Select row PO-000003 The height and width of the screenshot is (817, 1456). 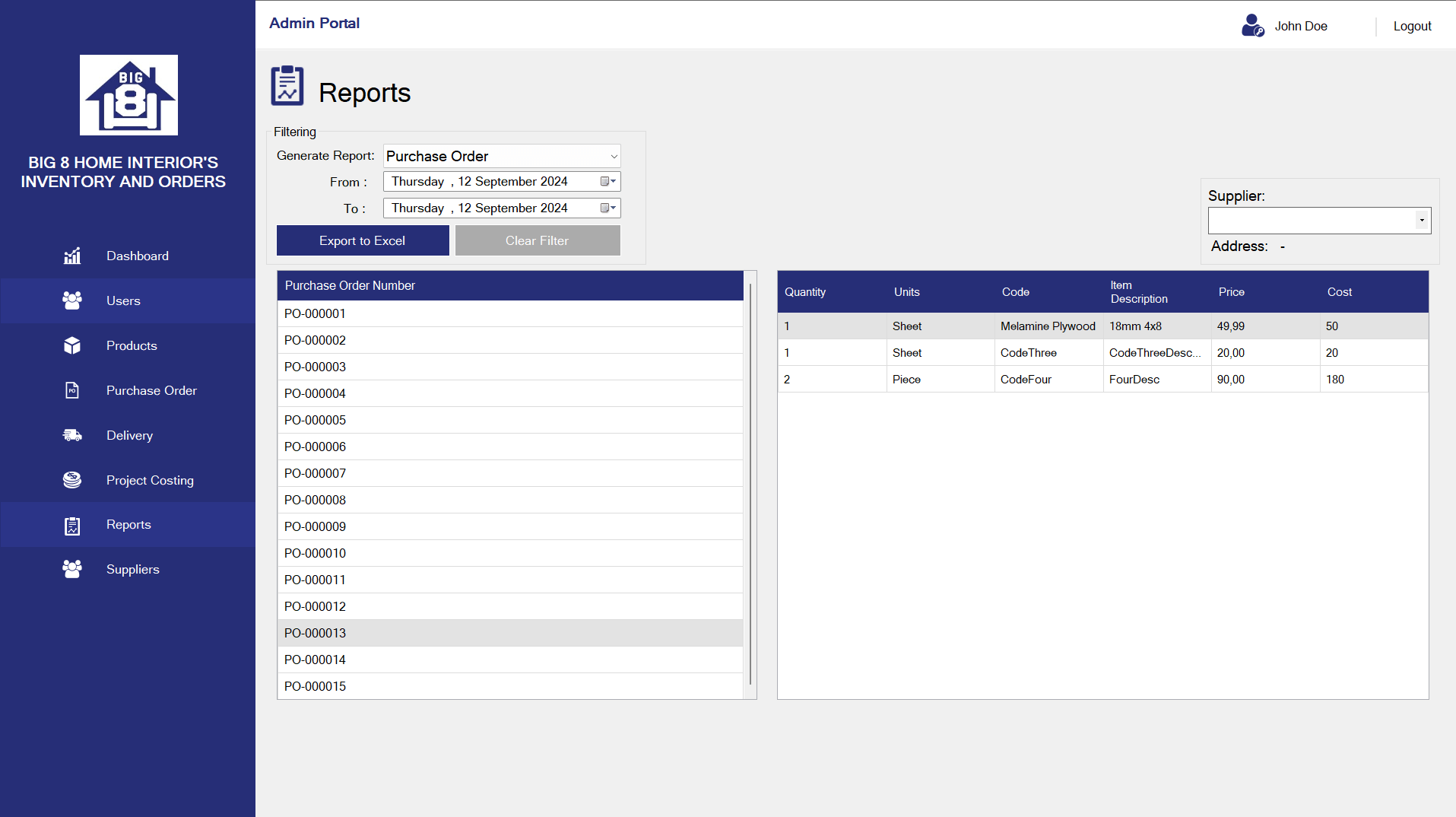pos(510,367)
